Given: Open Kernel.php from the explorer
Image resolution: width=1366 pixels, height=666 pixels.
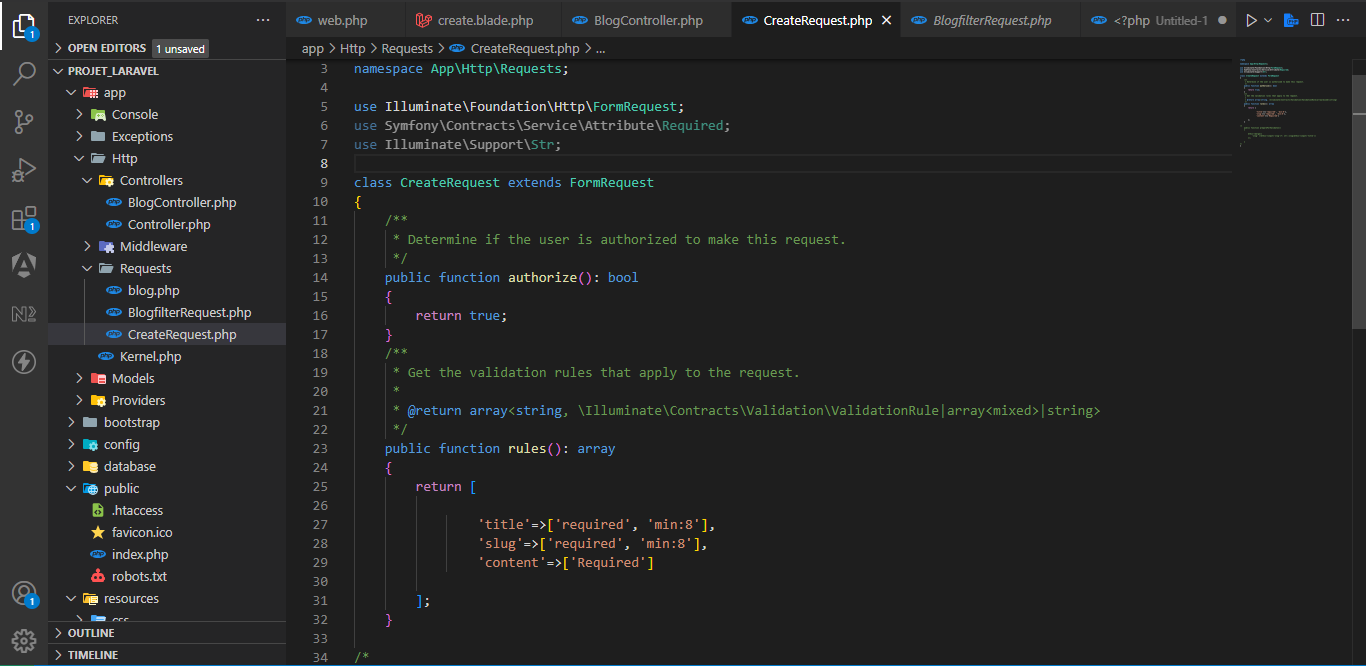Looking at the screenshot, I should pyautogui.click(x=150, y=357).
